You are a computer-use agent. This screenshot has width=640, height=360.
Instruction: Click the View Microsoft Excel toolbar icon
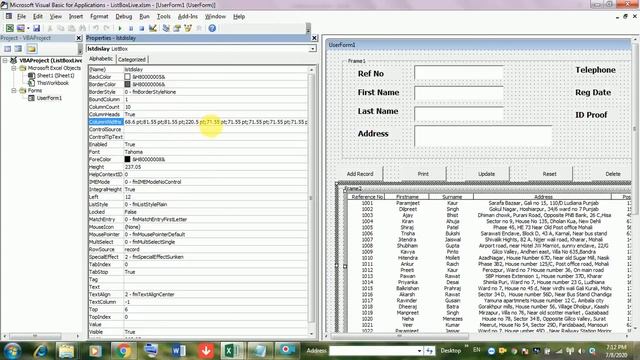coord(9,28)
